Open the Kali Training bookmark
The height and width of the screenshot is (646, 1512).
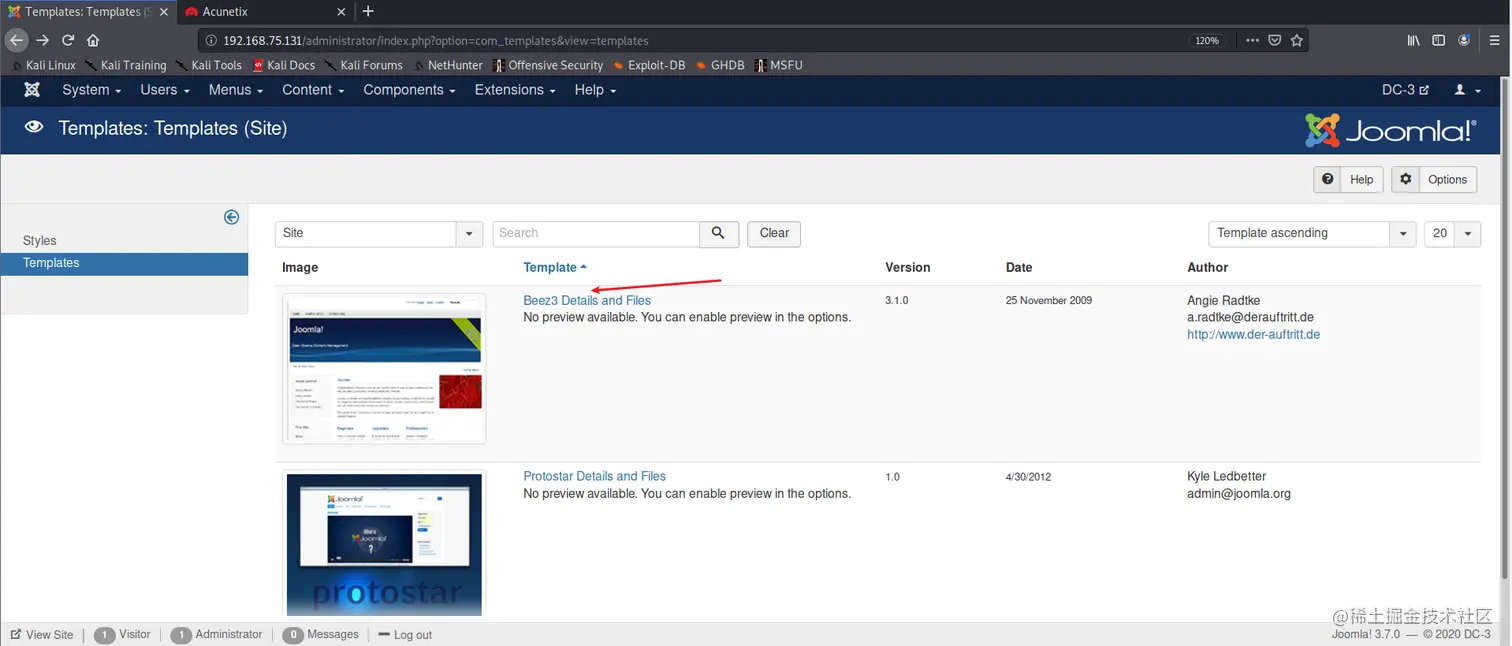(125, 65)
